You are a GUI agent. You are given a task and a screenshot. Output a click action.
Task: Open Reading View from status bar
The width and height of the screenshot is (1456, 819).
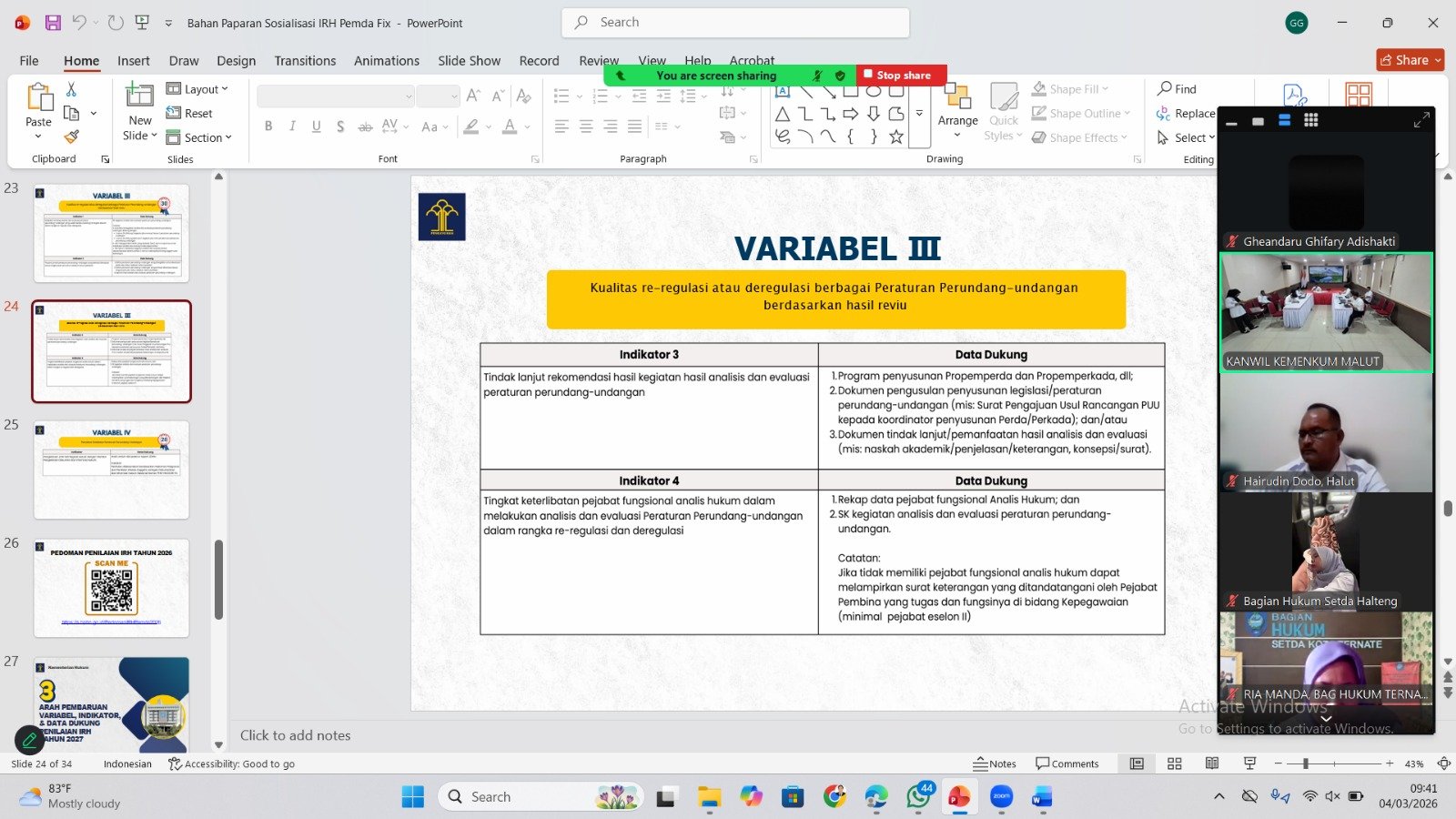[x=1212, y=763]
